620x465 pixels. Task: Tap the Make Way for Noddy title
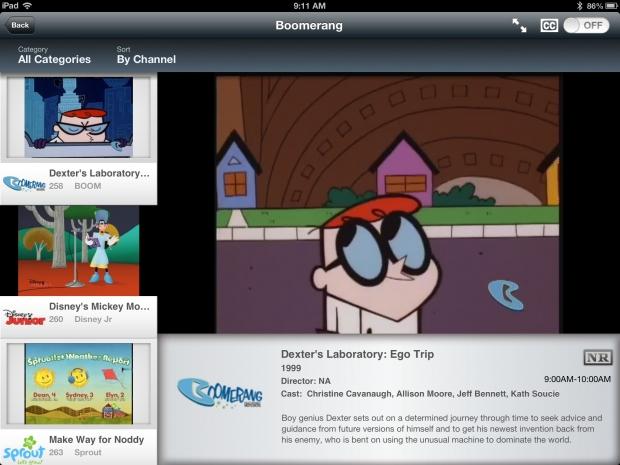point(96,440)
